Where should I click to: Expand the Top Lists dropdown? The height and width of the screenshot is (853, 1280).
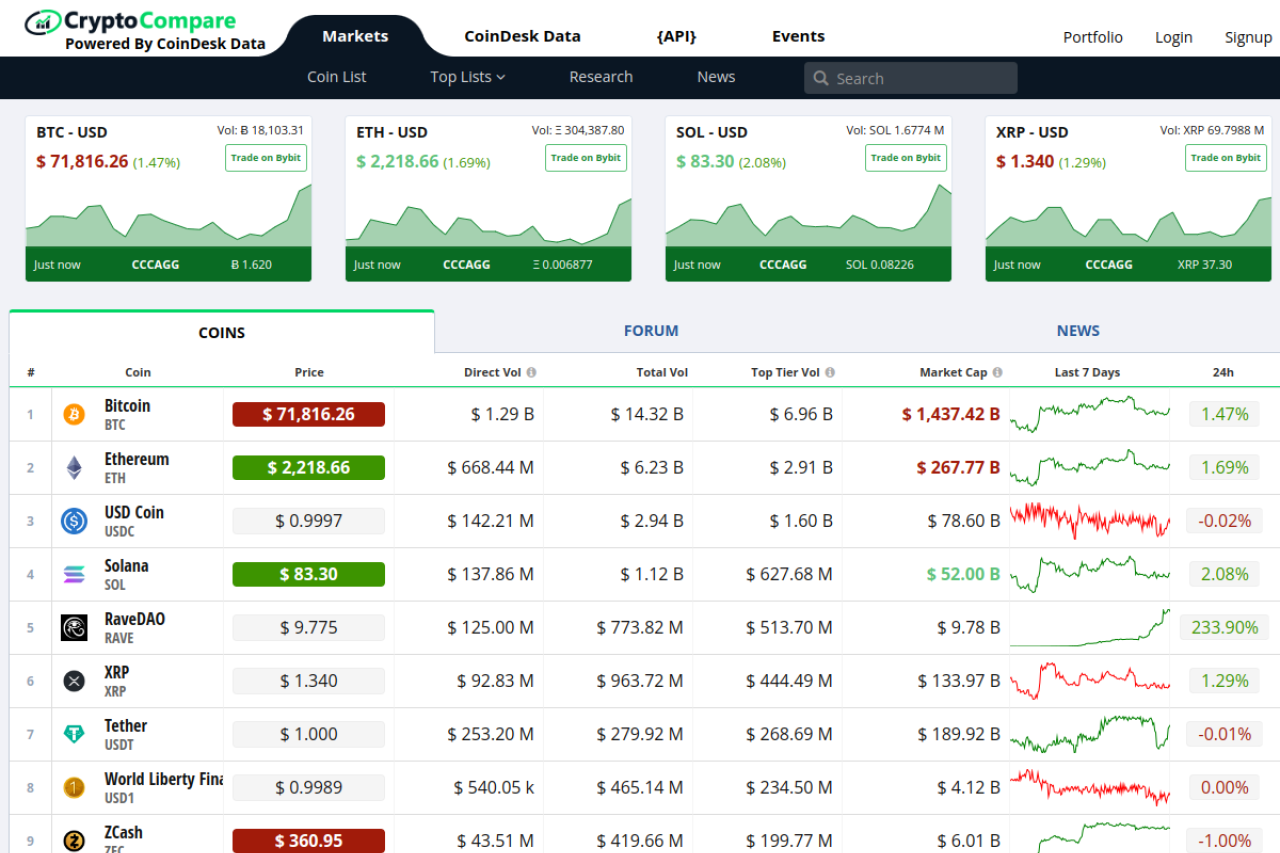pos(467,77)
